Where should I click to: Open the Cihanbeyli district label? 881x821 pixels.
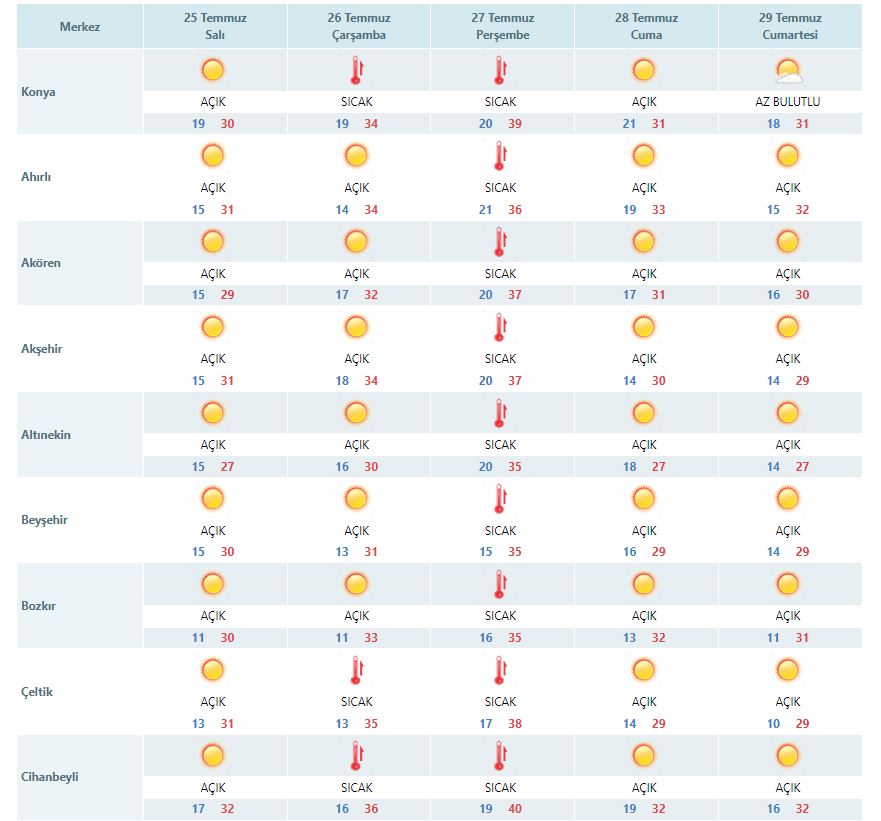[x=50, y=777]
